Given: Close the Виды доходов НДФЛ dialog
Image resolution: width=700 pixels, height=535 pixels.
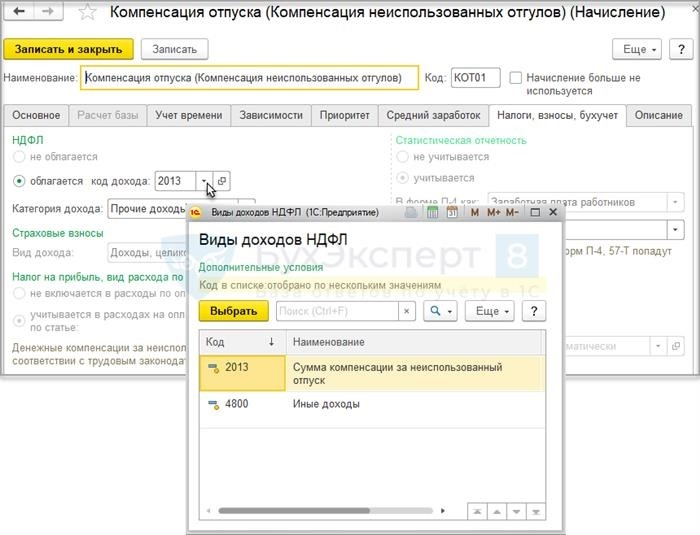Looking at the screenshot, I should click(553, 212).
